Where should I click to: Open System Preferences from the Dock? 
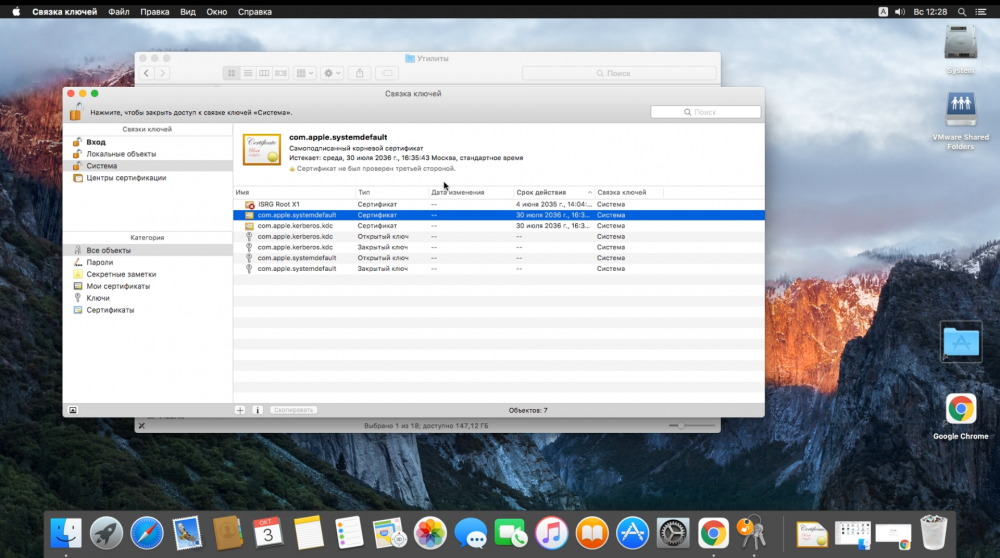673,533
